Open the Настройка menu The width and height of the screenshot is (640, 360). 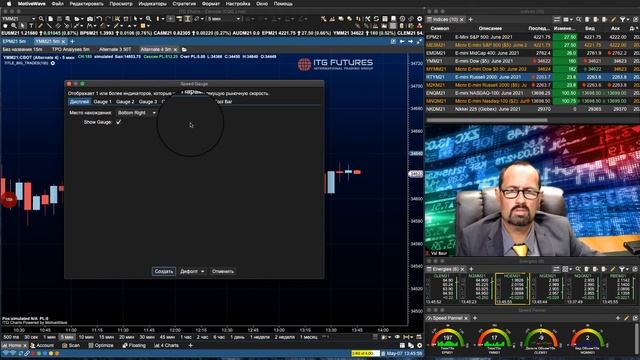point(238,4)
